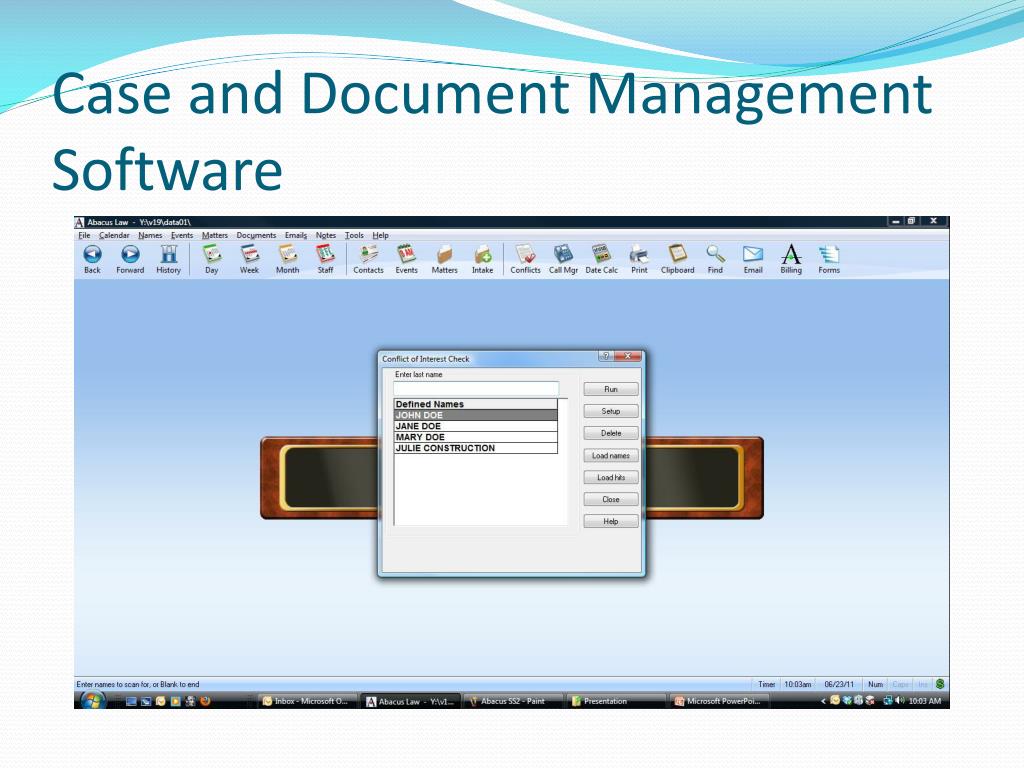This screenshot has height=768, width=1024.
Task: Click the Load hits button
Action: [x=611, y=477]
